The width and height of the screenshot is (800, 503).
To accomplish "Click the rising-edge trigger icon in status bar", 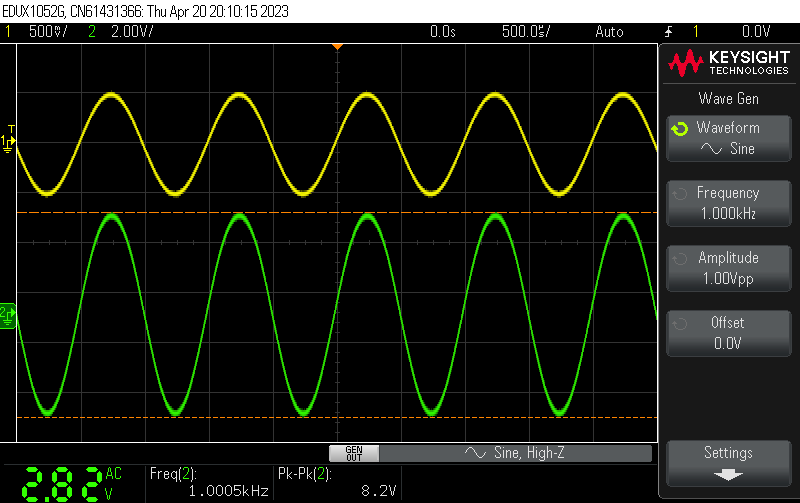I will [668, 32].
